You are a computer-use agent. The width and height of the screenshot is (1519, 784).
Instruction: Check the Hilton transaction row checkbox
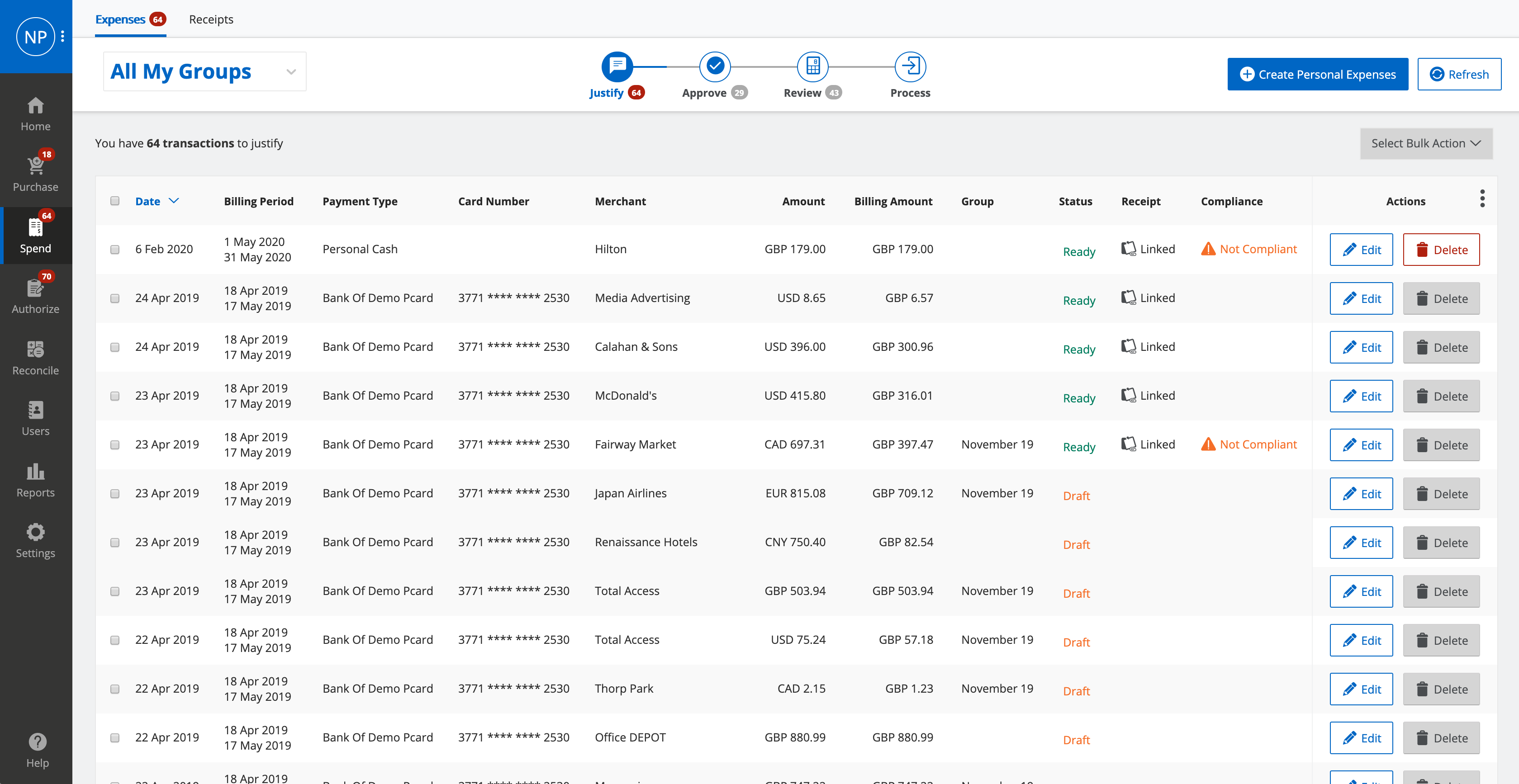coord(115,249)
